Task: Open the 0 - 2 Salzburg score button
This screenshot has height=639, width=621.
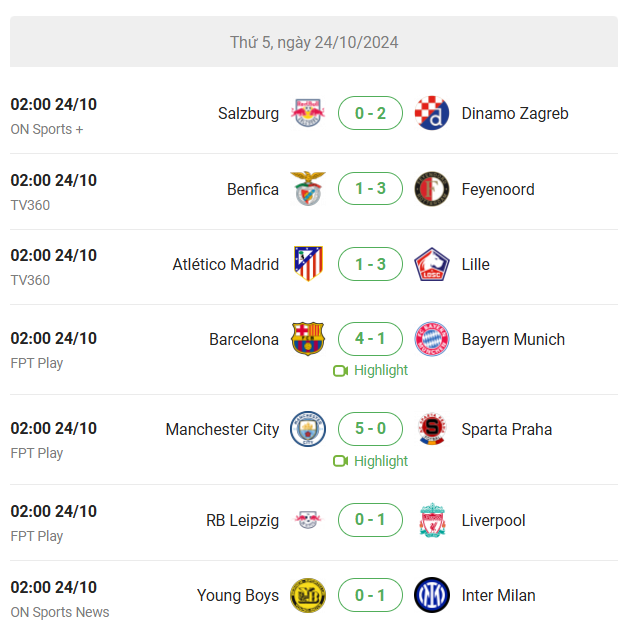Action: pyautogui.click(x=370, y=113)
